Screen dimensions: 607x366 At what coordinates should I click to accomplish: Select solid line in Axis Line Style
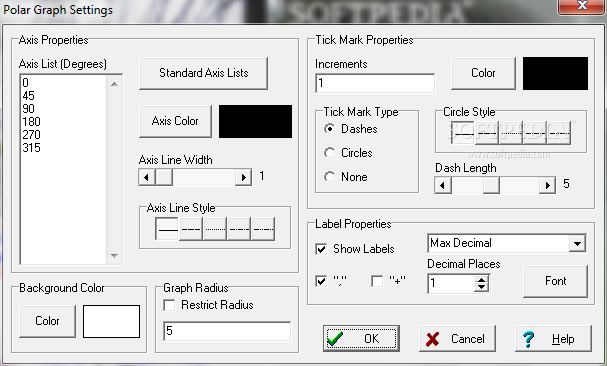click(167, 229)
